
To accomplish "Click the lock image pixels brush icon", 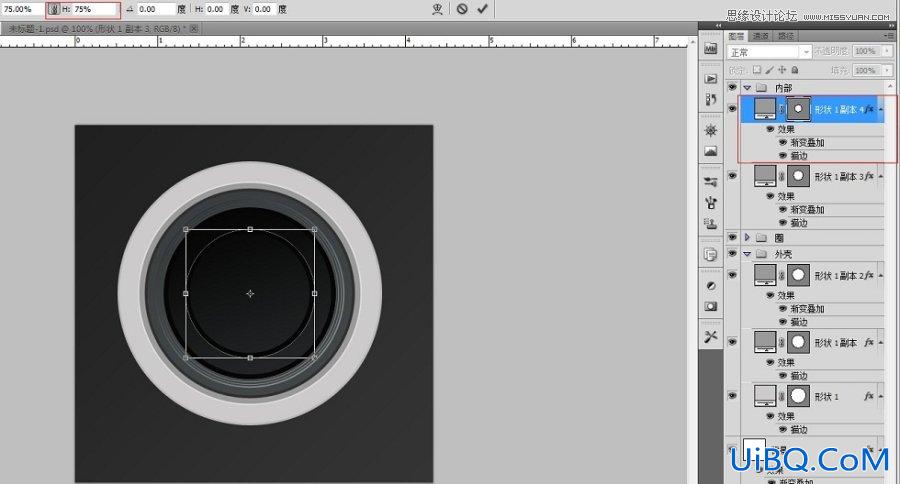I will pyautogui.click(x=769, y=69).
